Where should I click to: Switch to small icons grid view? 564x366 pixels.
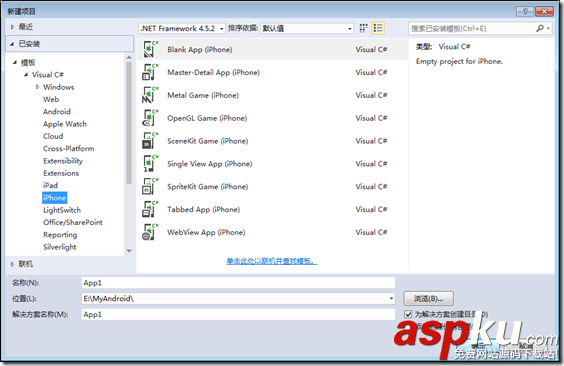click(363, 28)
